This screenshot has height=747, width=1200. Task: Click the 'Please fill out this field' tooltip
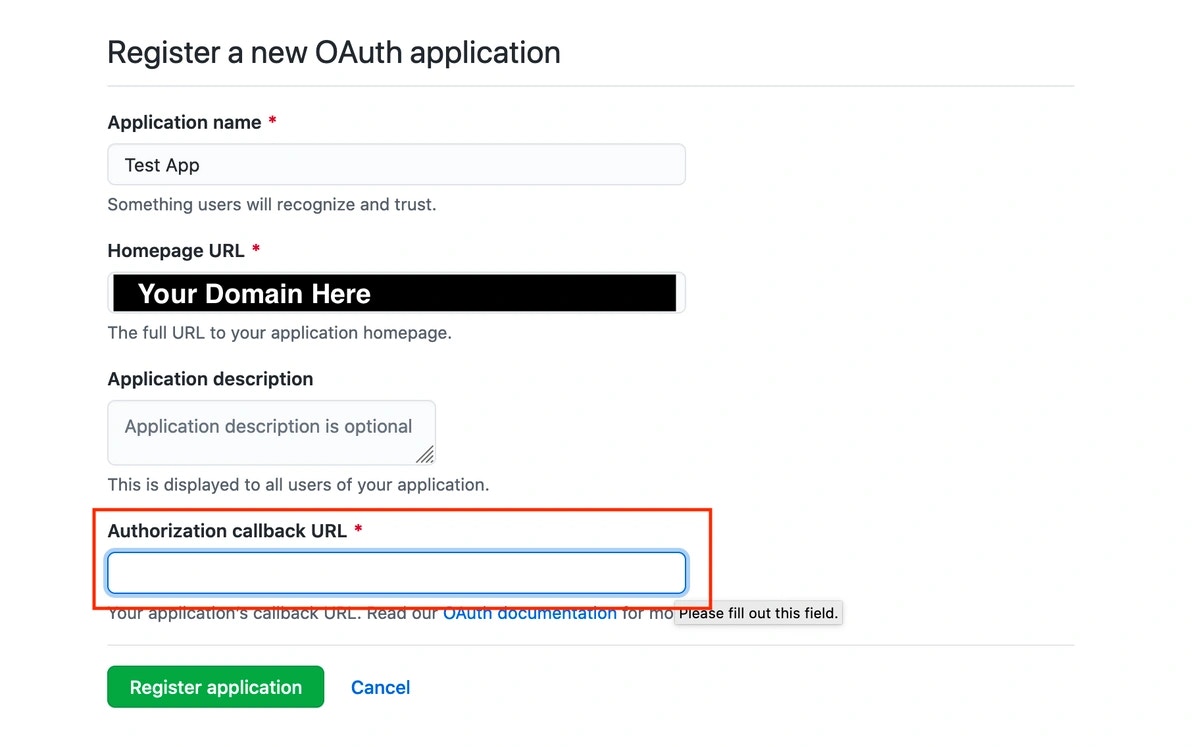757,613
